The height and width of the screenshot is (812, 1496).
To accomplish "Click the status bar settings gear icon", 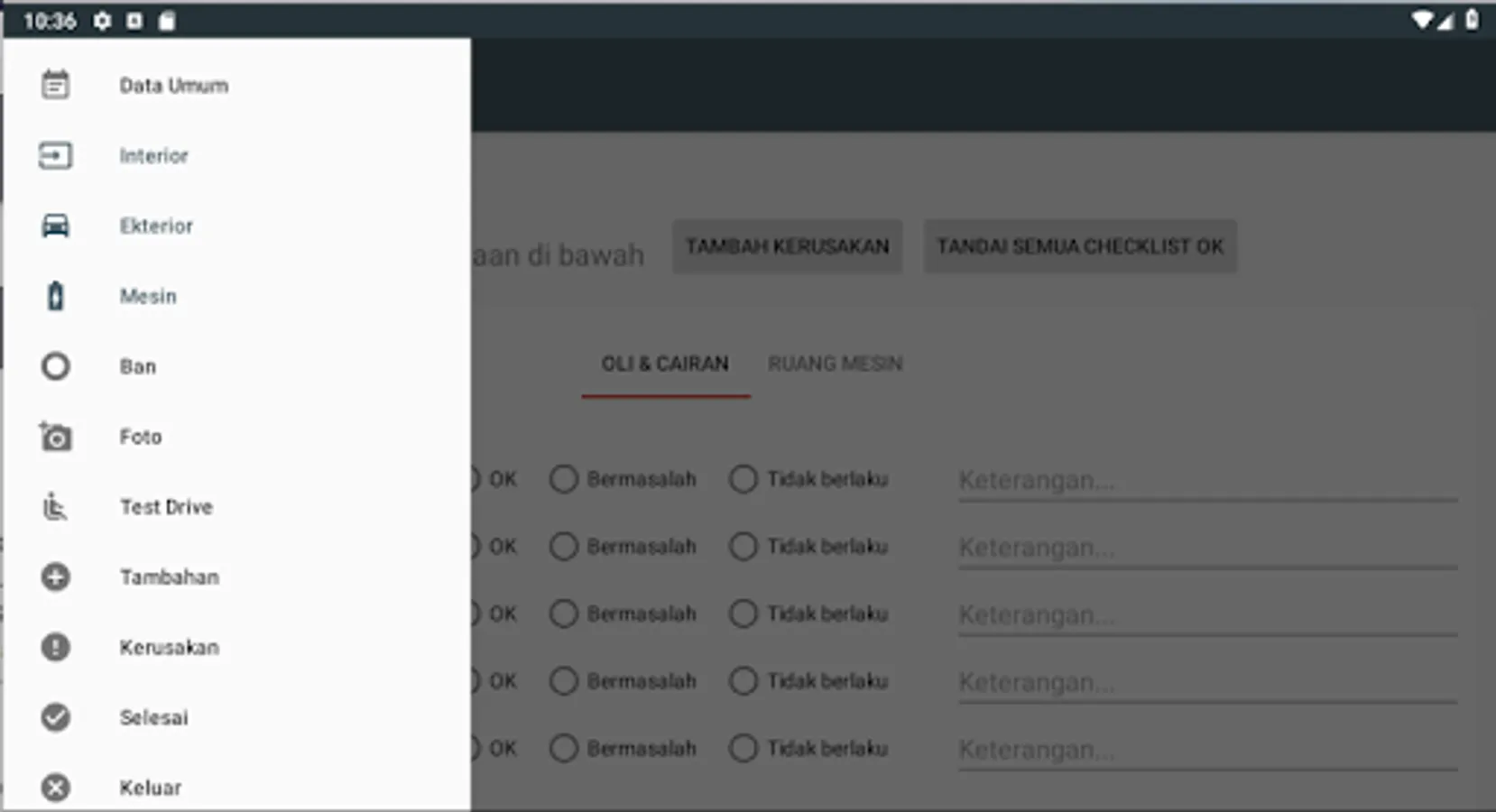I will 102,21.
